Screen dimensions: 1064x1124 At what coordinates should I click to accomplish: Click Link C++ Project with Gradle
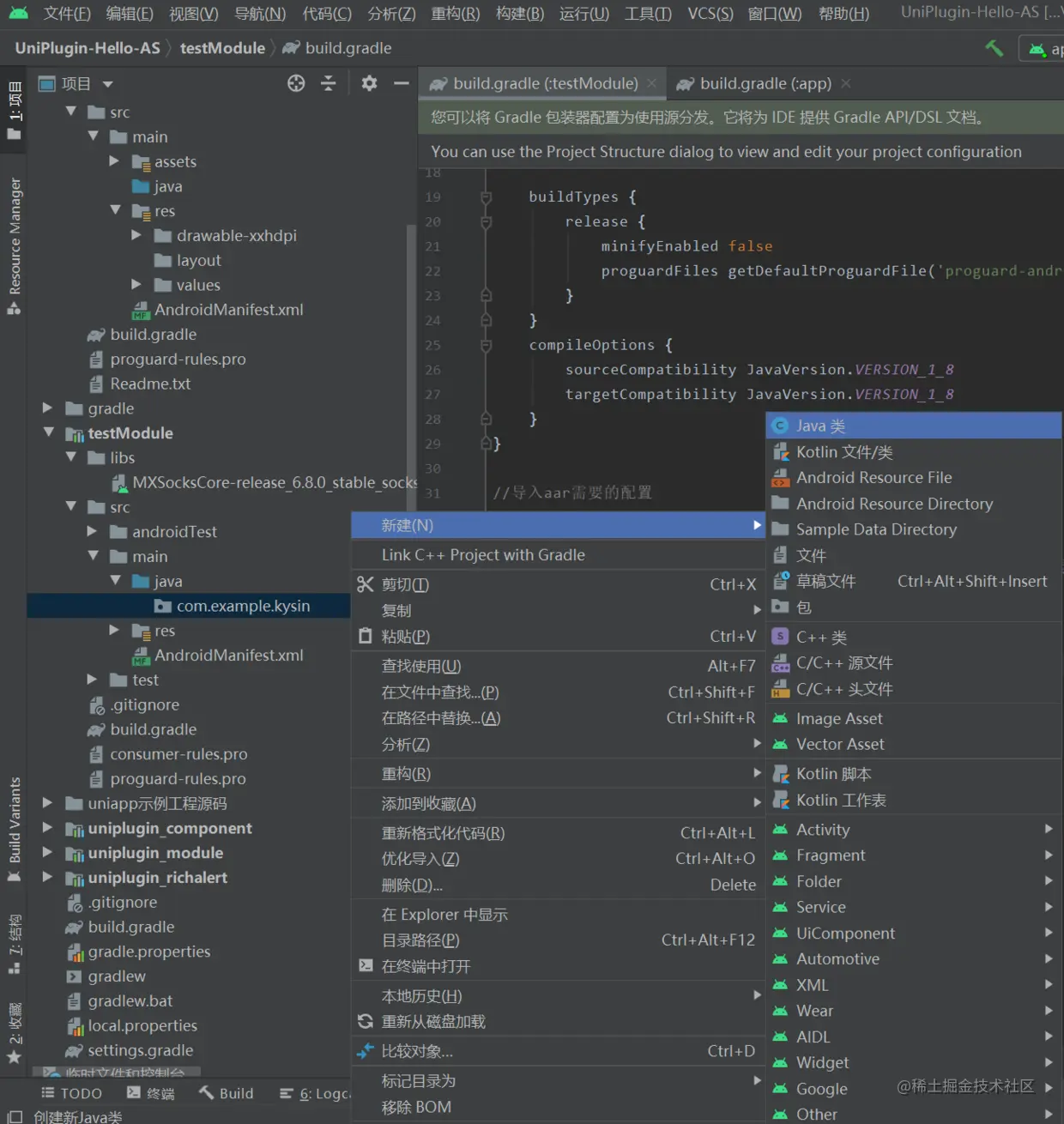pyautogui.click(x=558, y=555)
